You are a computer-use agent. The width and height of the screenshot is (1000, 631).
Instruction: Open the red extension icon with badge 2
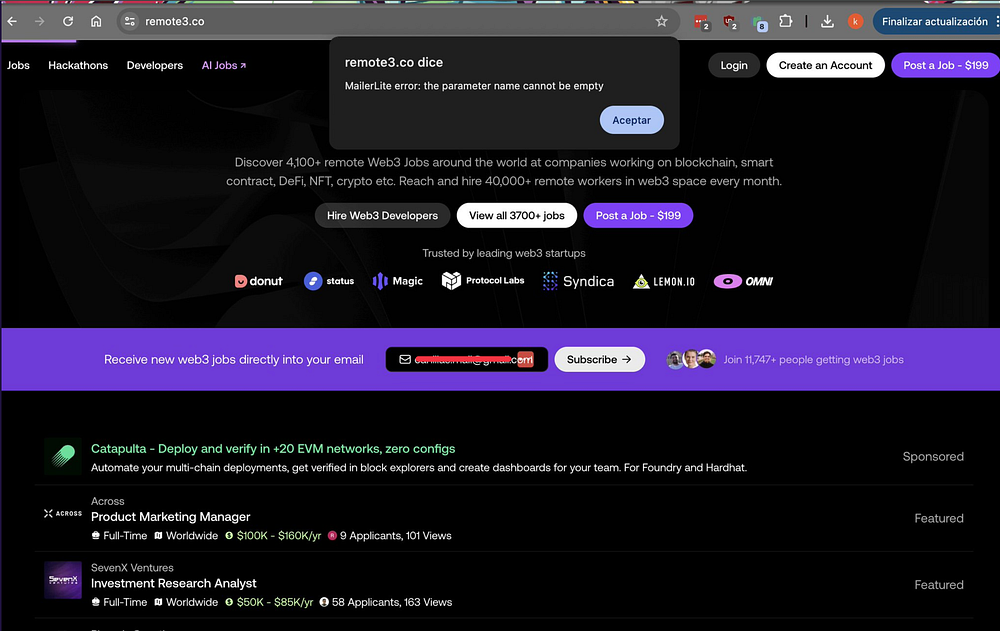[702, 22]
